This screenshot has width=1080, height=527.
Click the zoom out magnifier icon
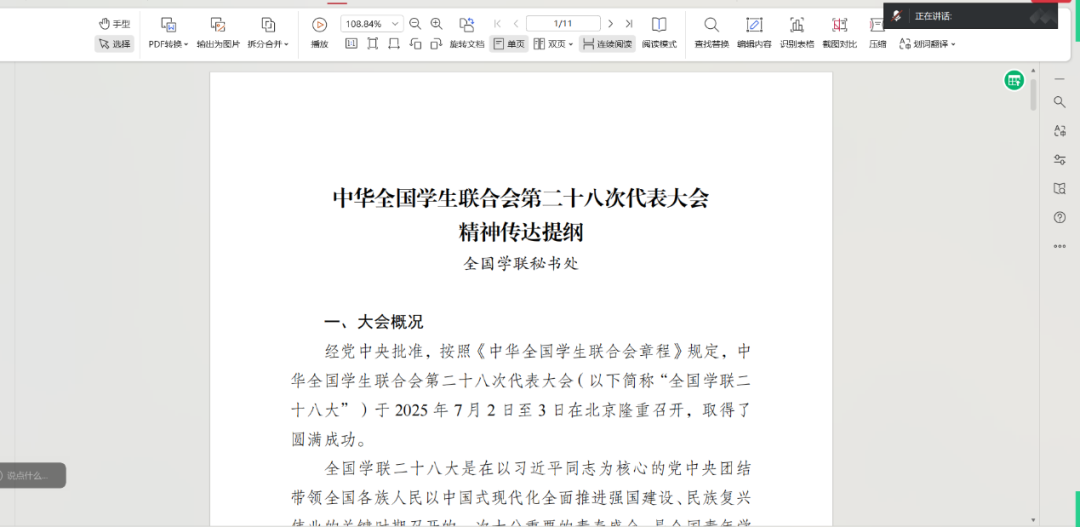(415, 23)
